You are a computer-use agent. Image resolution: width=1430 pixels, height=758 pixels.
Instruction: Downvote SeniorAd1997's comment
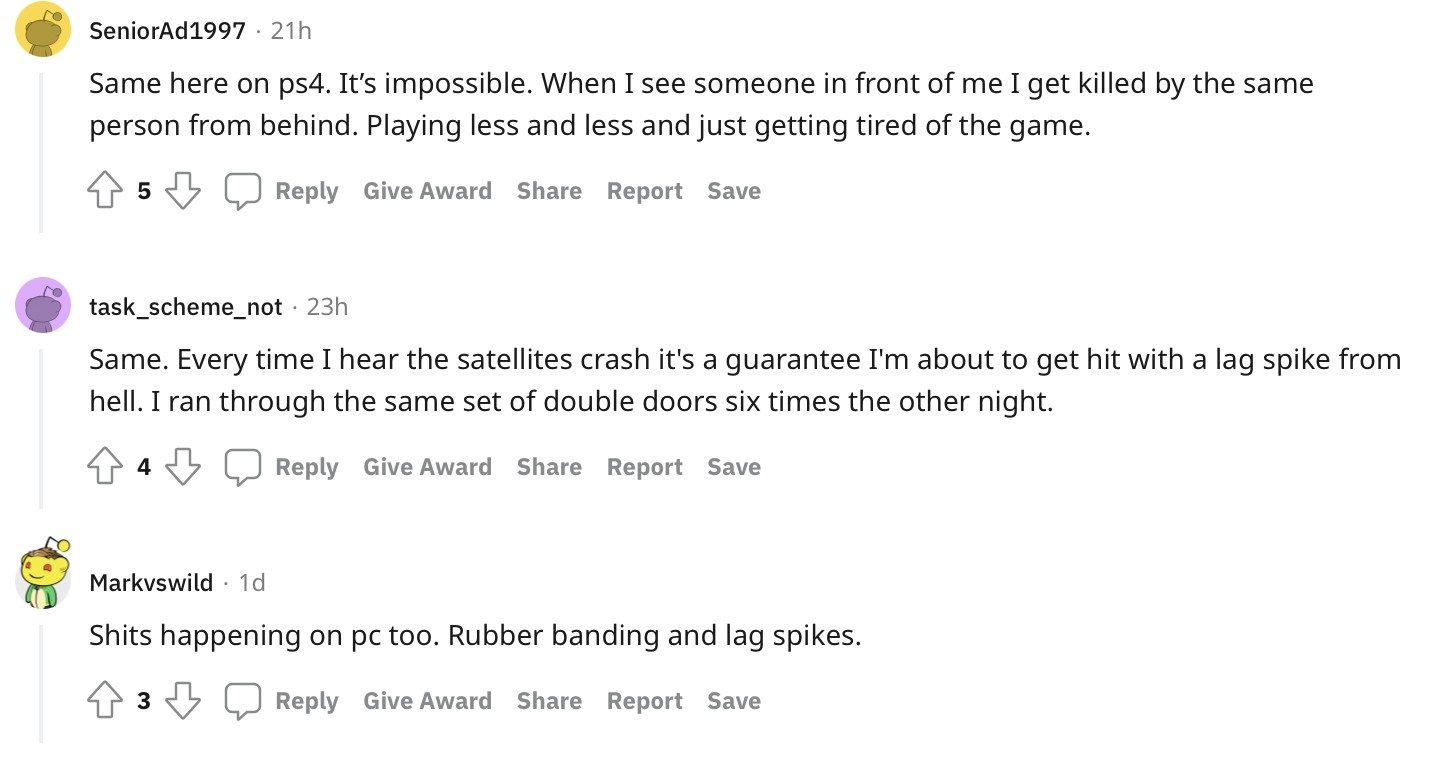click(x=182, y=191)
